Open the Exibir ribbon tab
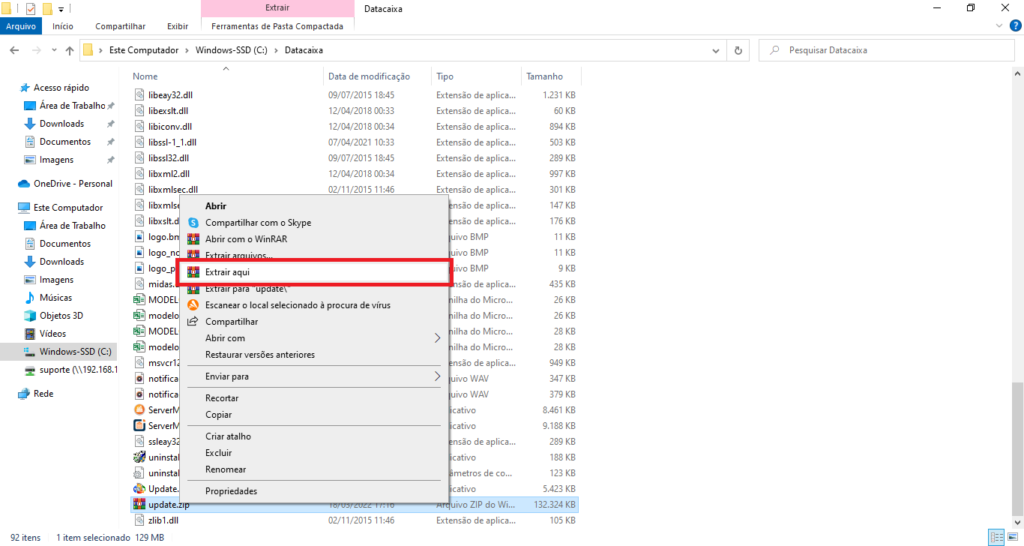This screenshot has height=546, width=1024. click(x=177, y=27)
